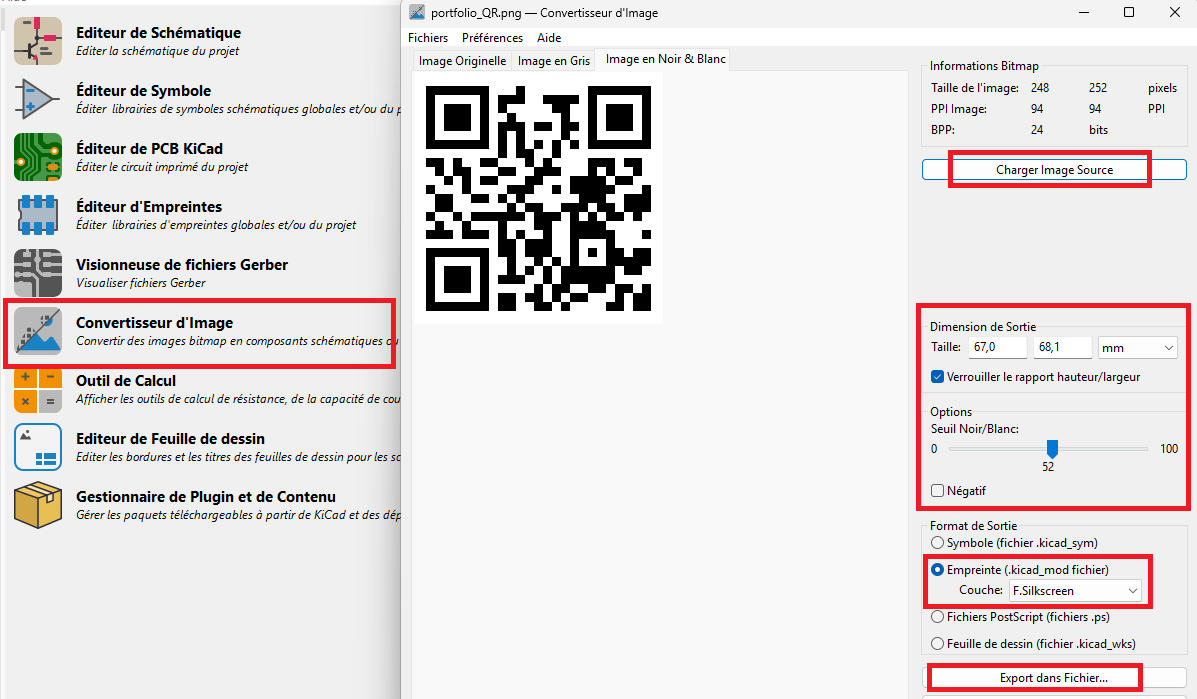The width and height of the screenshot is (1197, 699).
Task: Choose Fichiers PostScript (.ps) output format
Action: tap(937, 617)
